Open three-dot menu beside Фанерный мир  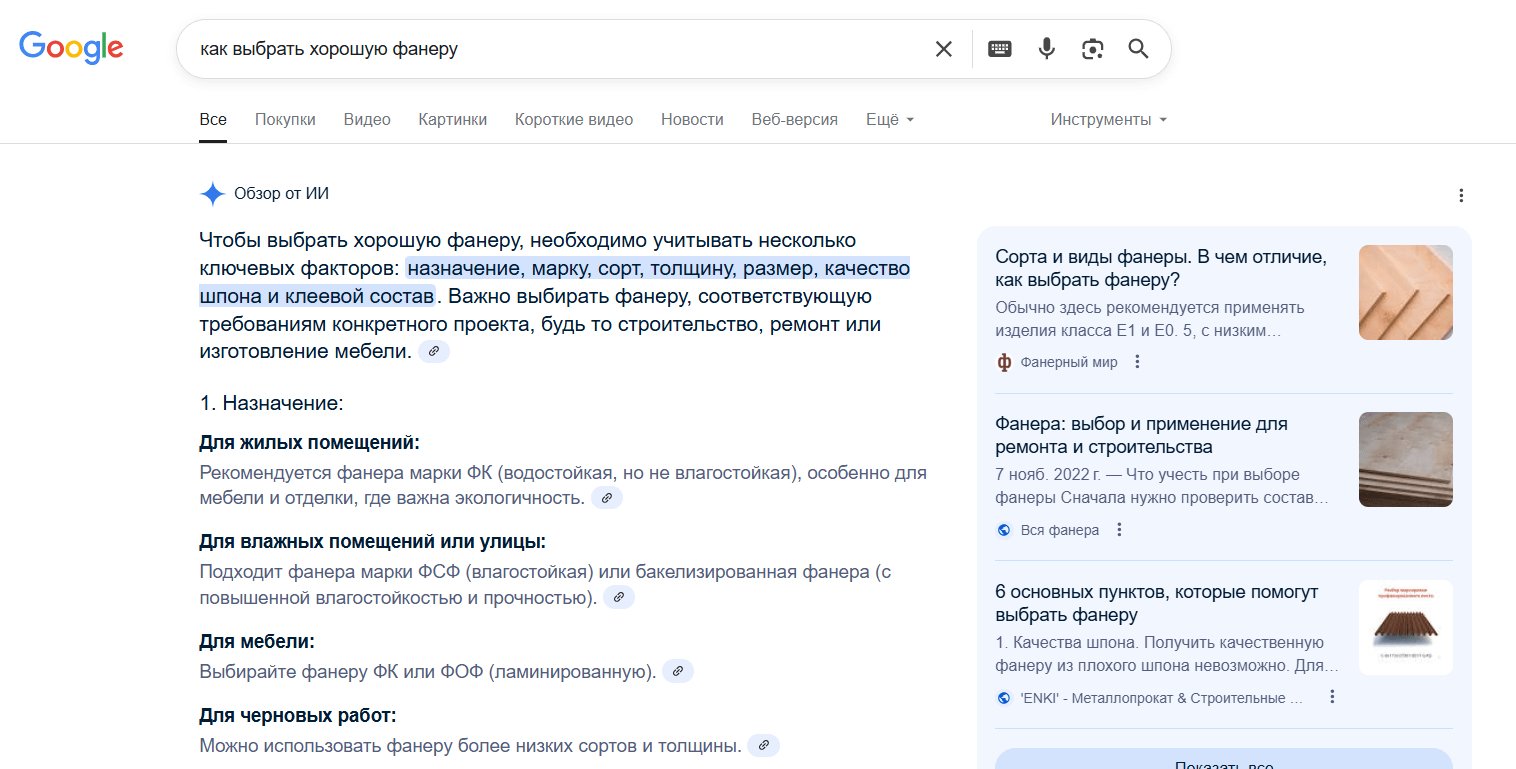click(x=1137, y=362)
